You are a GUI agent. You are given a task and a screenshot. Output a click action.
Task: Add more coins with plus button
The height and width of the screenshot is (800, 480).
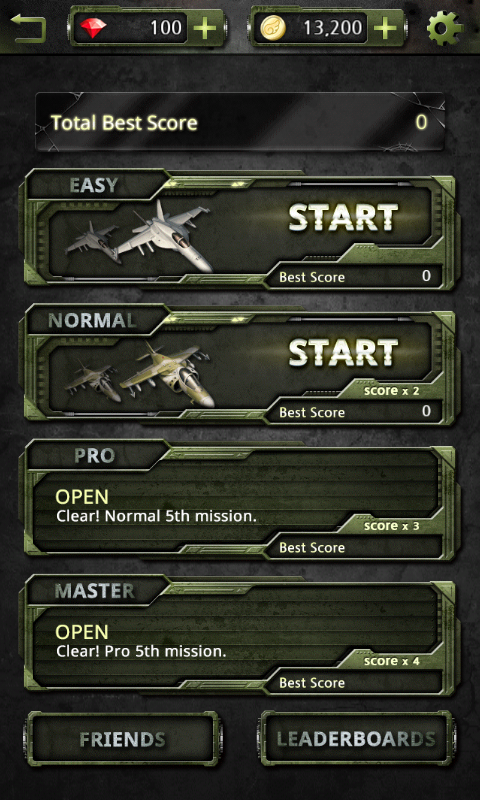[x=385, y=28]
